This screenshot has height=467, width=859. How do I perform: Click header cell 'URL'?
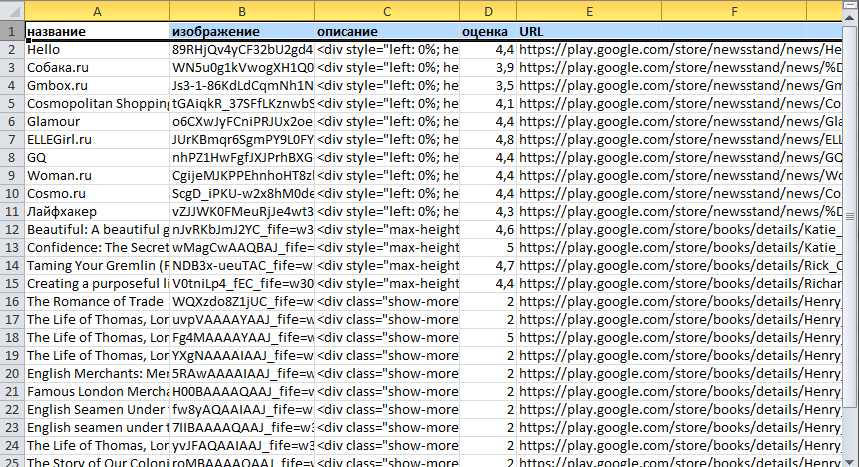click(589, 31)
